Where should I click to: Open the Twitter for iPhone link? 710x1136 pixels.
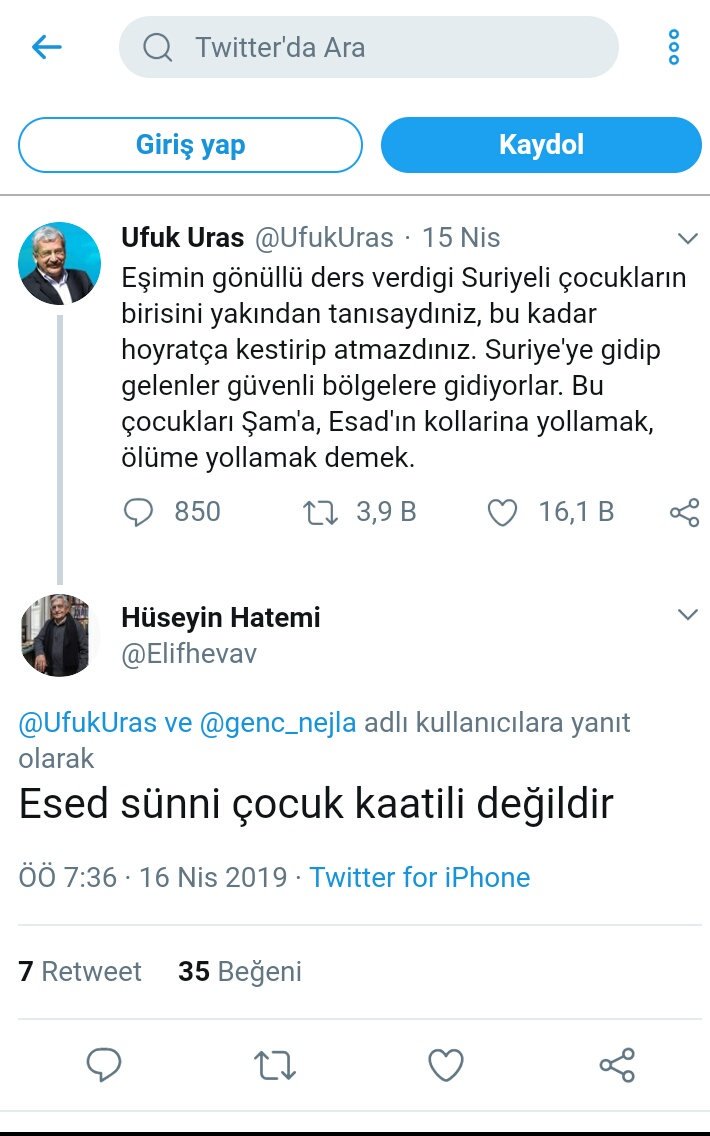pos(419,877)
